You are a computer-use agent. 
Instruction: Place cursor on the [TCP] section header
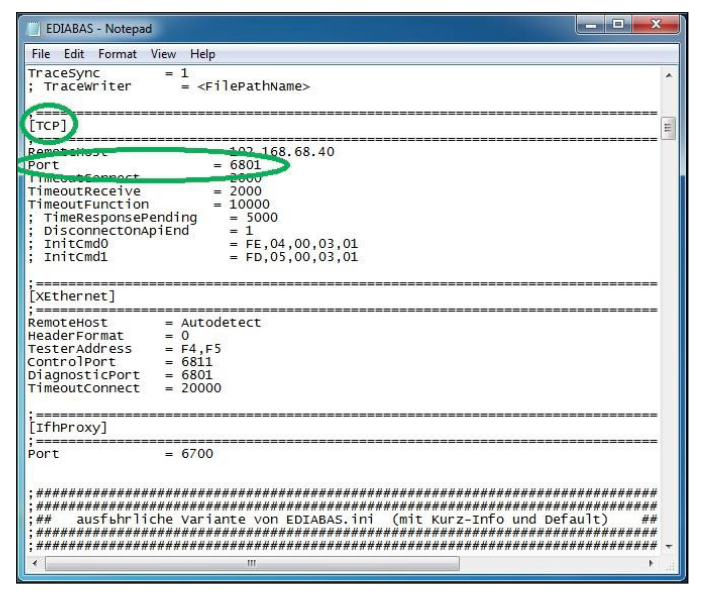tap(47, 125)
